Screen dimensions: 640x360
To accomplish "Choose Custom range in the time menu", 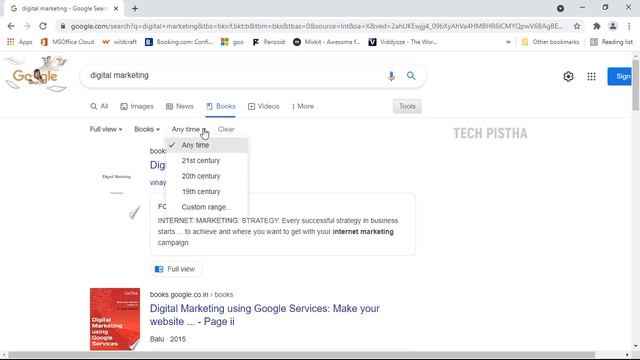I will click(x=207, y=207).
